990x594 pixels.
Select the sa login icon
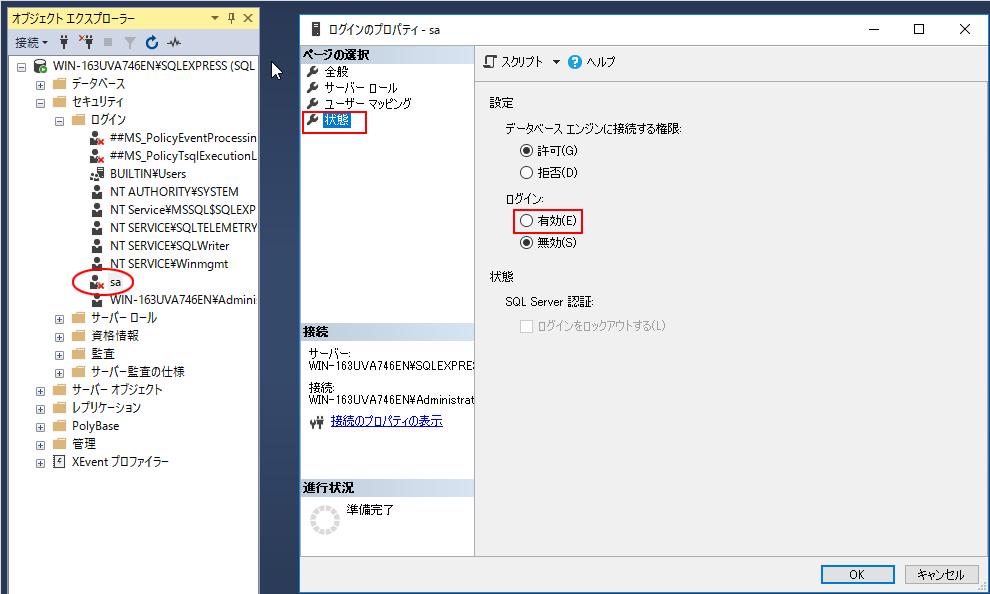tap(96, 282)
